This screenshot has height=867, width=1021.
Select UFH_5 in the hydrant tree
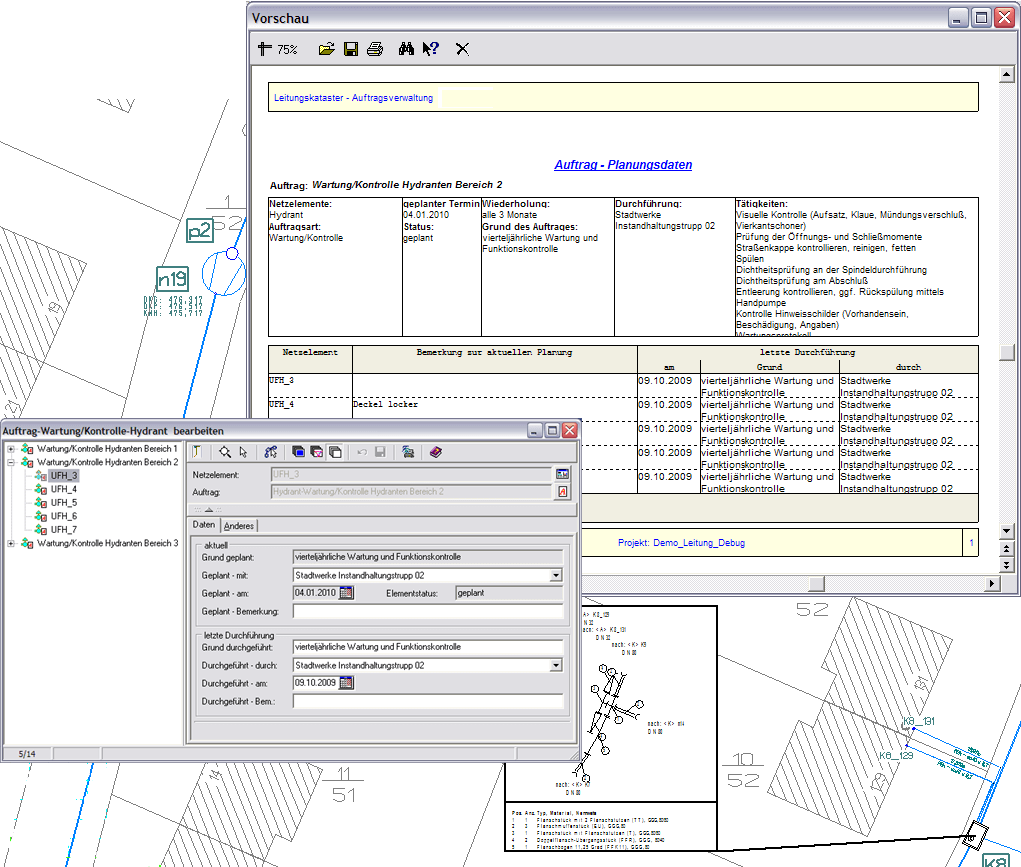(63, 503)
